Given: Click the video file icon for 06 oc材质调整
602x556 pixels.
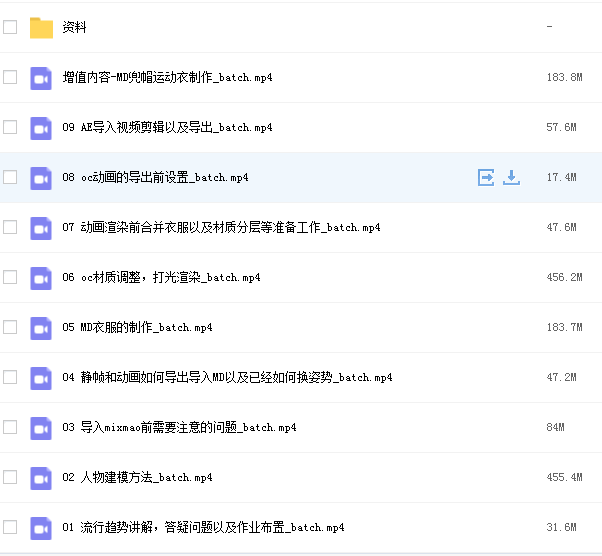Looking at the screenshot, I should click(x=41, y=277).
